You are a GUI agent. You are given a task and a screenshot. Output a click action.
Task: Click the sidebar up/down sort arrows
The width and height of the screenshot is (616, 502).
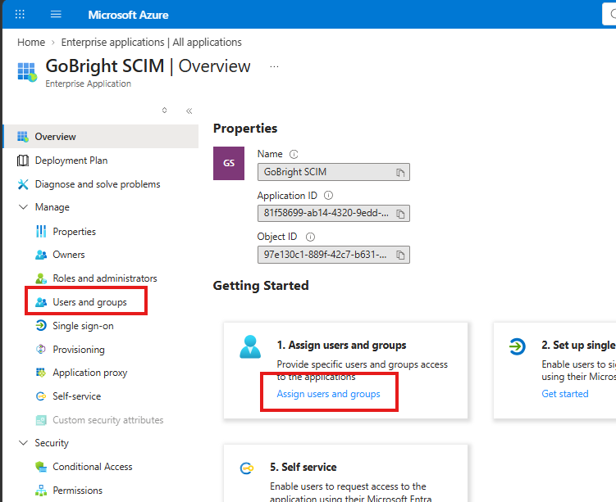click(x=165, y=110)
